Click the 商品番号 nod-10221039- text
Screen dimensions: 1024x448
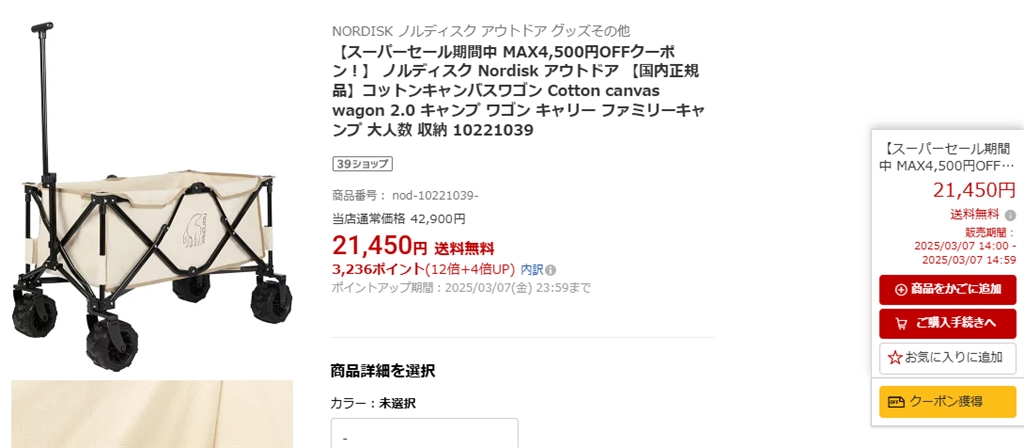[405, 196]
